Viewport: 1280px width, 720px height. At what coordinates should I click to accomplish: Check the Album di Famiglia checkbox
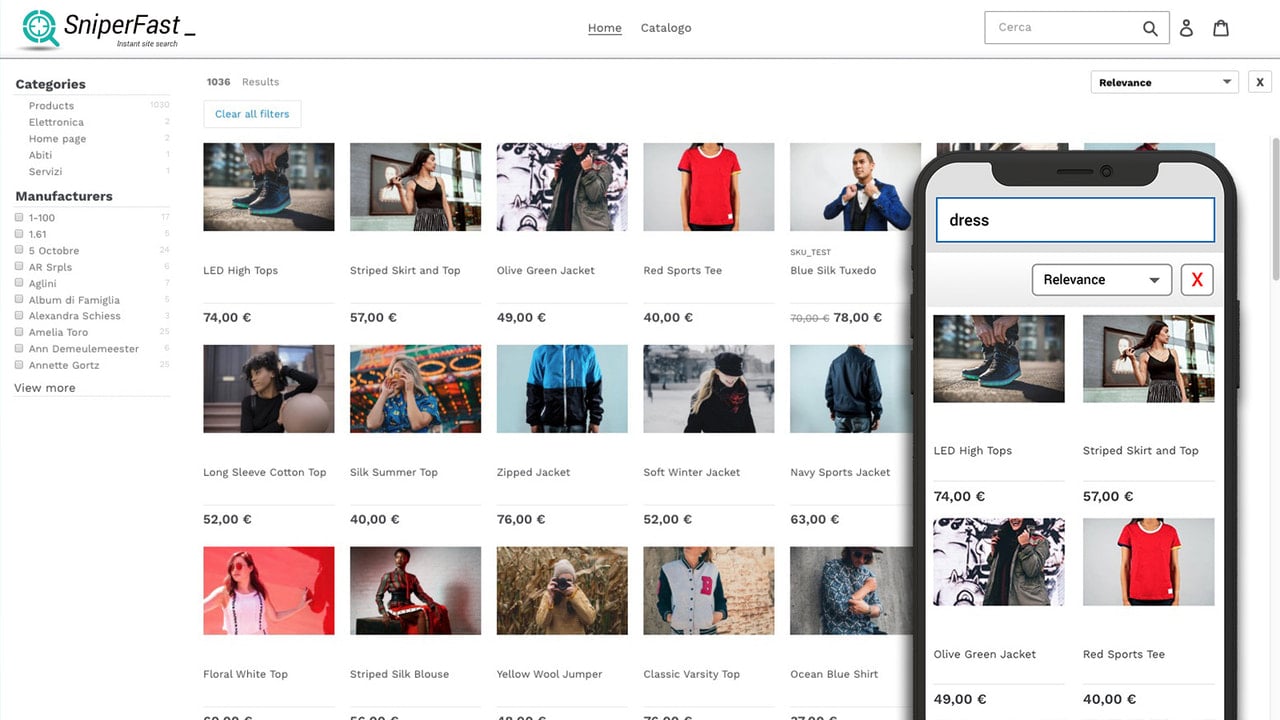[x=19, y=299]
